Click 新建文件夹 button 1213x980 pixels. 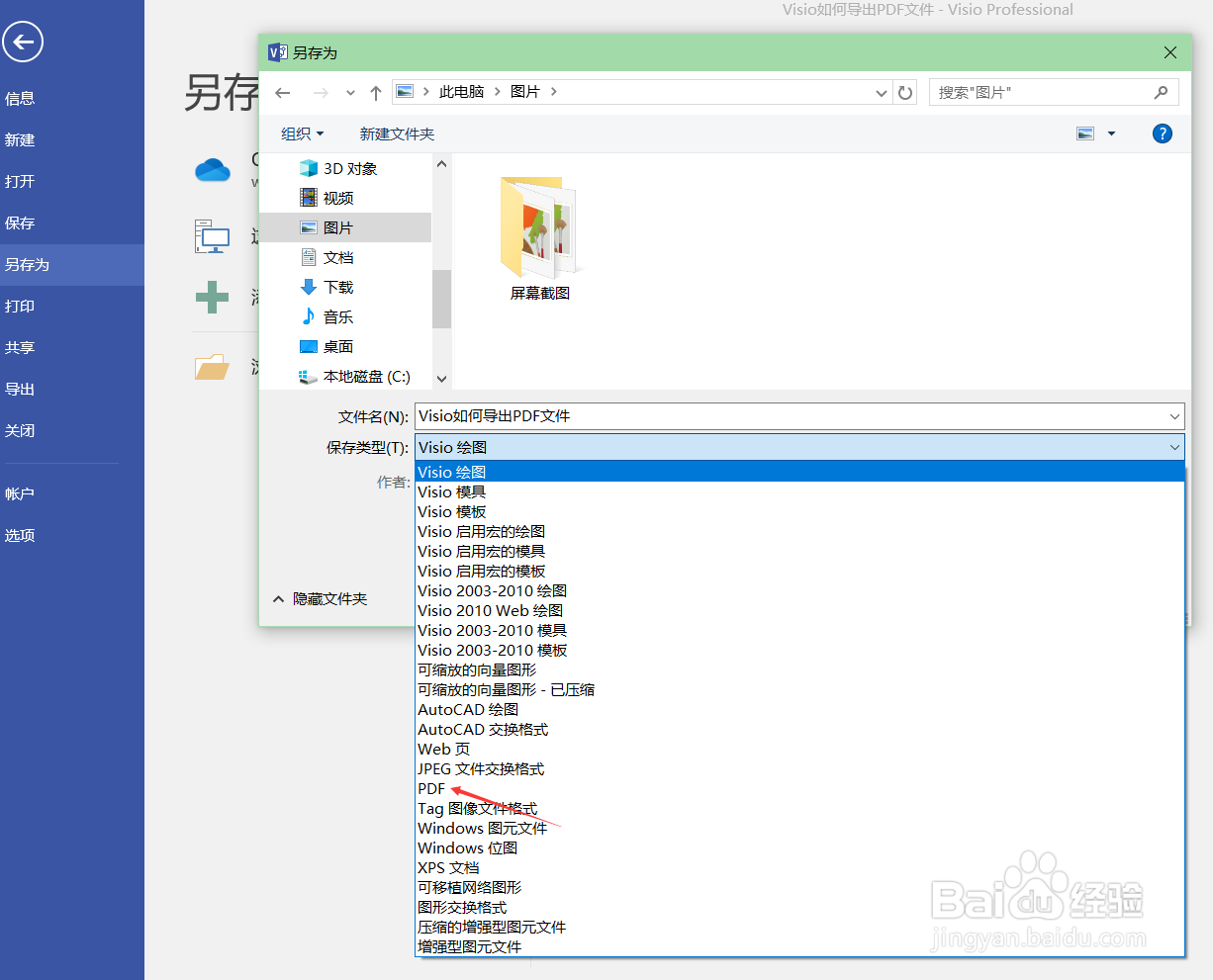[397, 134]
